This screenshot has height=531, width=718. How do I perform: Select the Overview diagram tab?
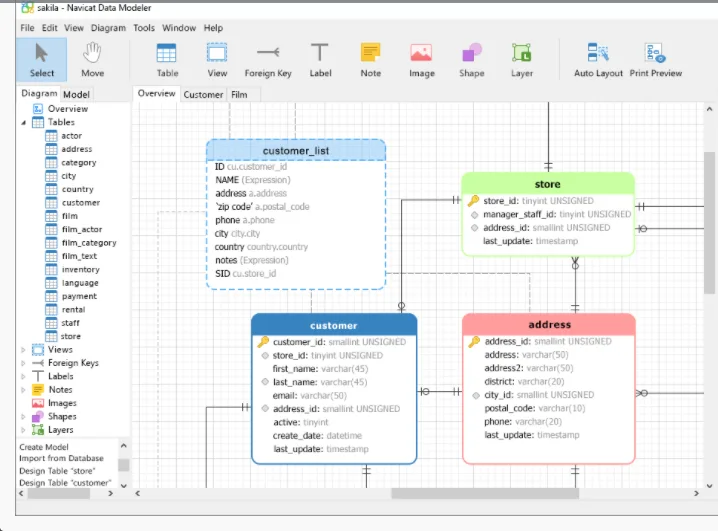coord(156,93)
